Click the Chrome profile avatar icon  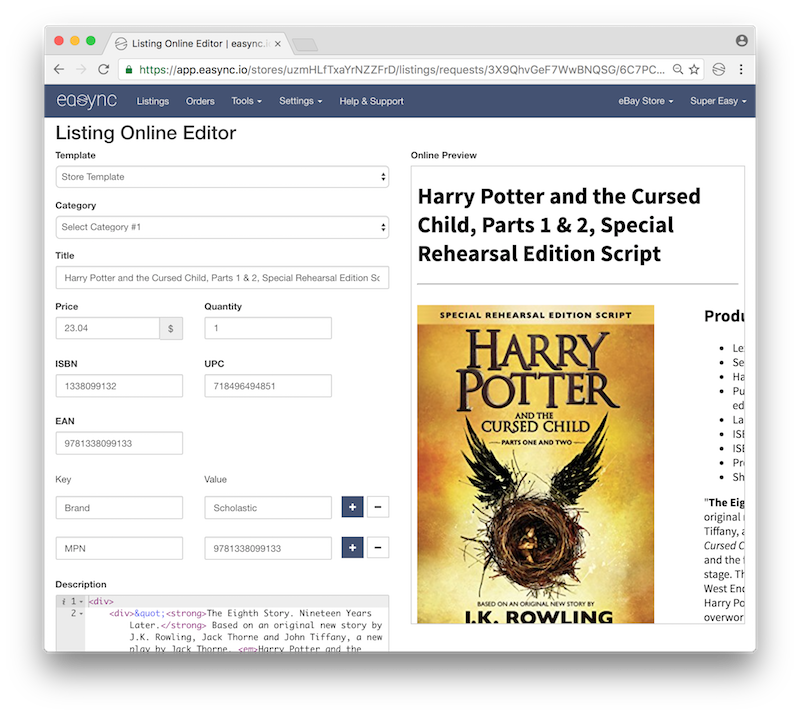[742, 41]
